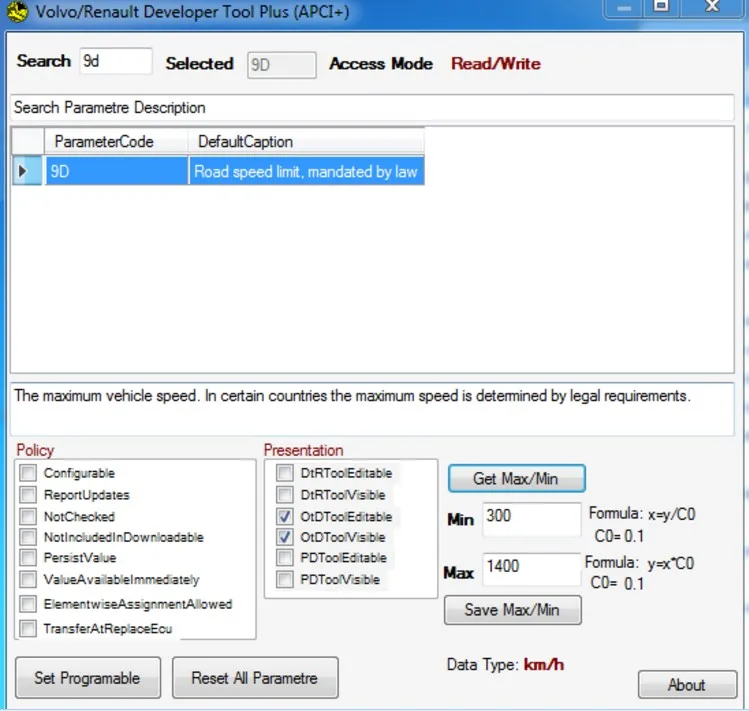749x711 pixels.
Task: Select the Road speed limit caption cell
Action: (x=307, y=171)
